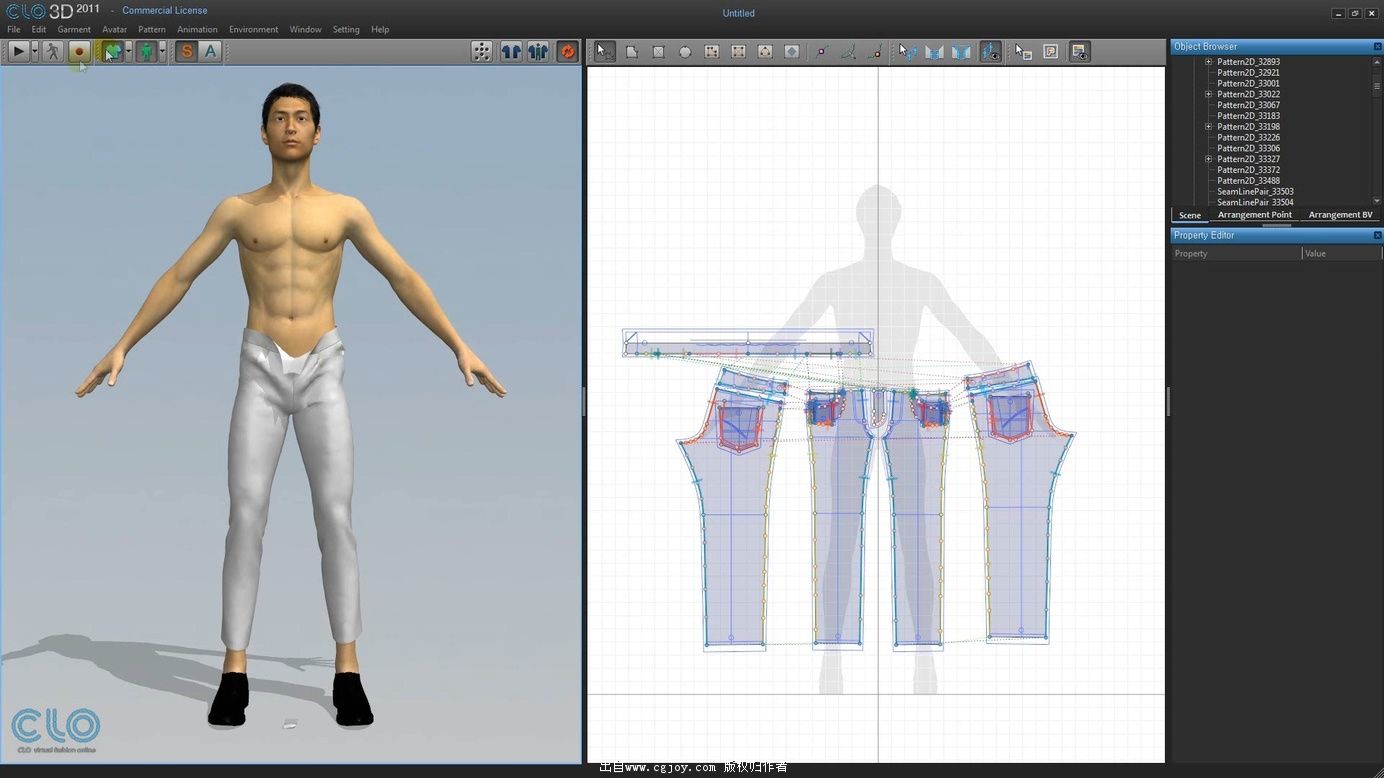Click the red add point tool
The image size is (1384, 778).
[x=875, y=51]
